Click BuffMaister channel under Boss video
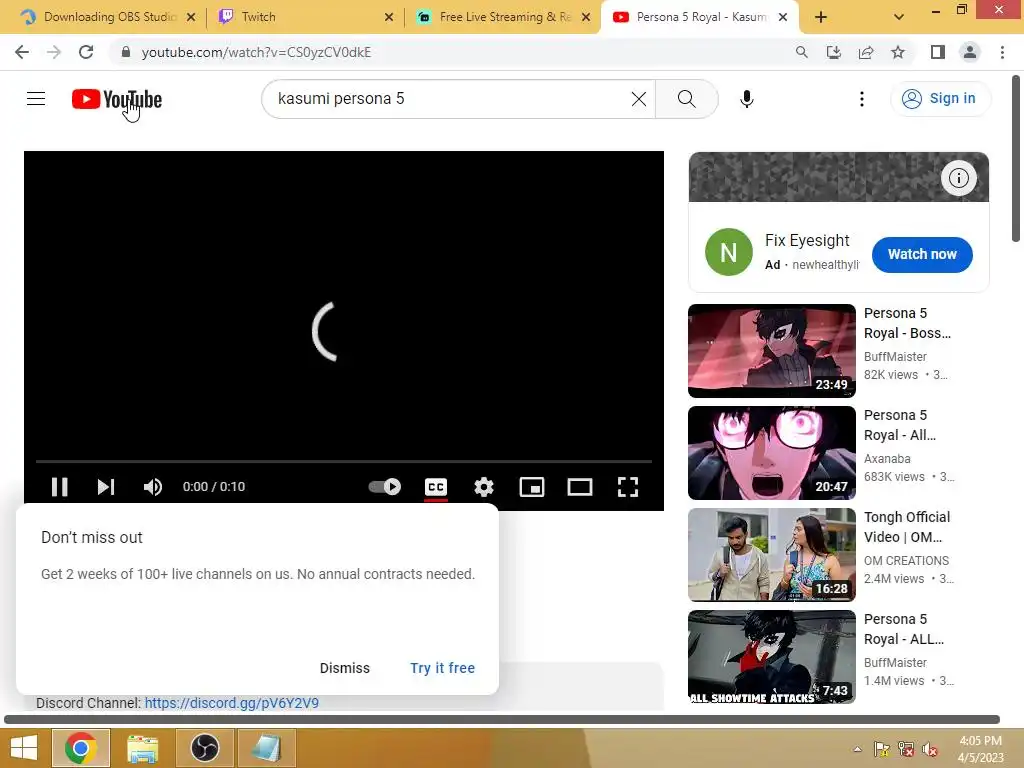This screenshot has height=768, width=1024. click(895, 357)
